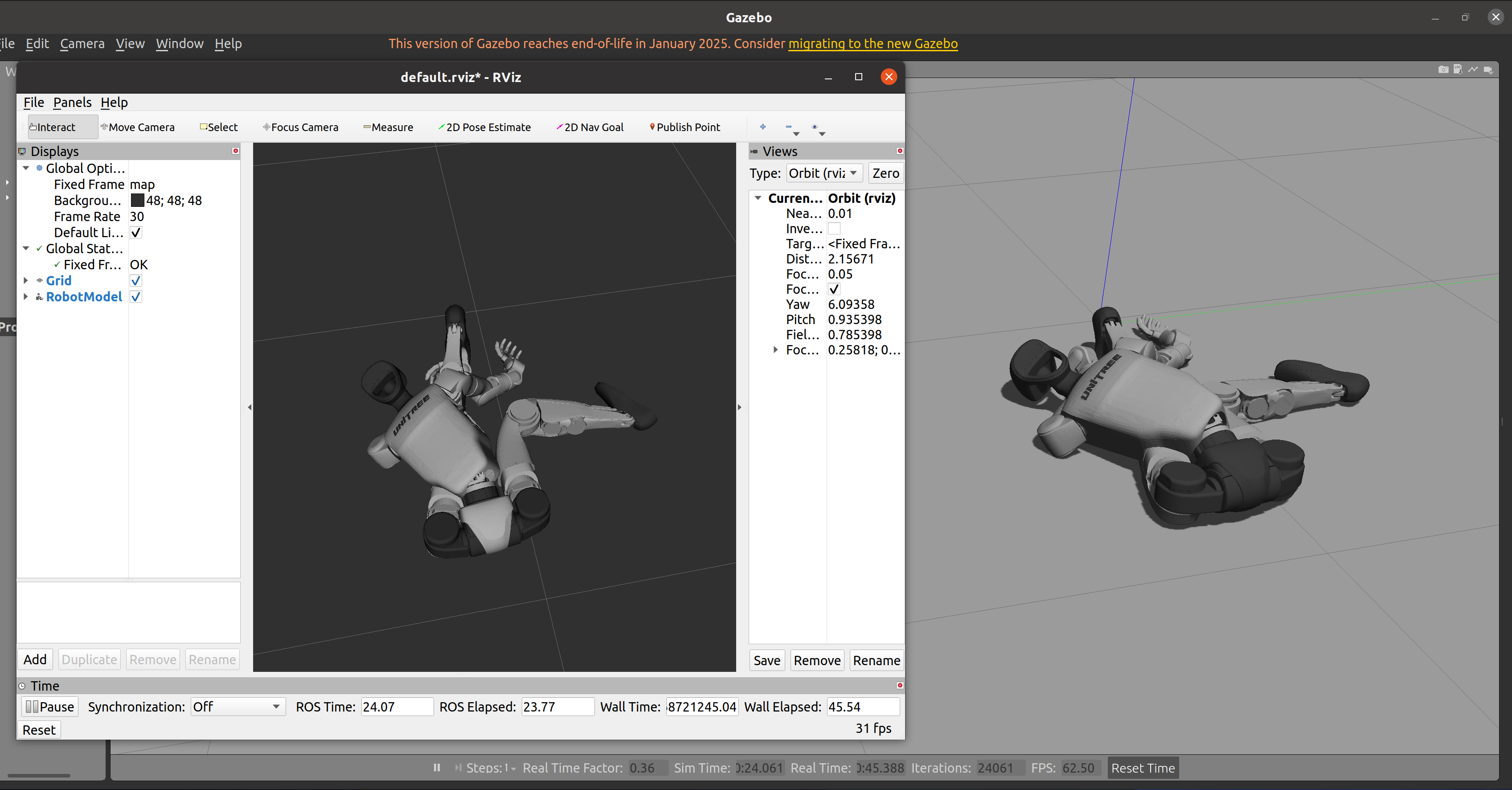The image size is (1512, 790).
Task: Toggle the Grid display checkbox
Action: [x=135, y=281]
